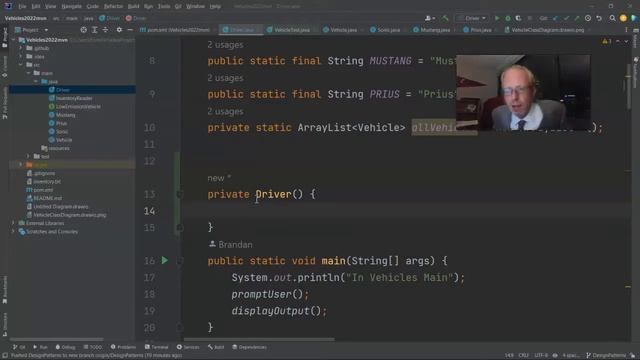This screenshot has height=360, width=640.
Task: Click editor vertical scrollbar
Action: pyautogui.click(x=628, y=86)
